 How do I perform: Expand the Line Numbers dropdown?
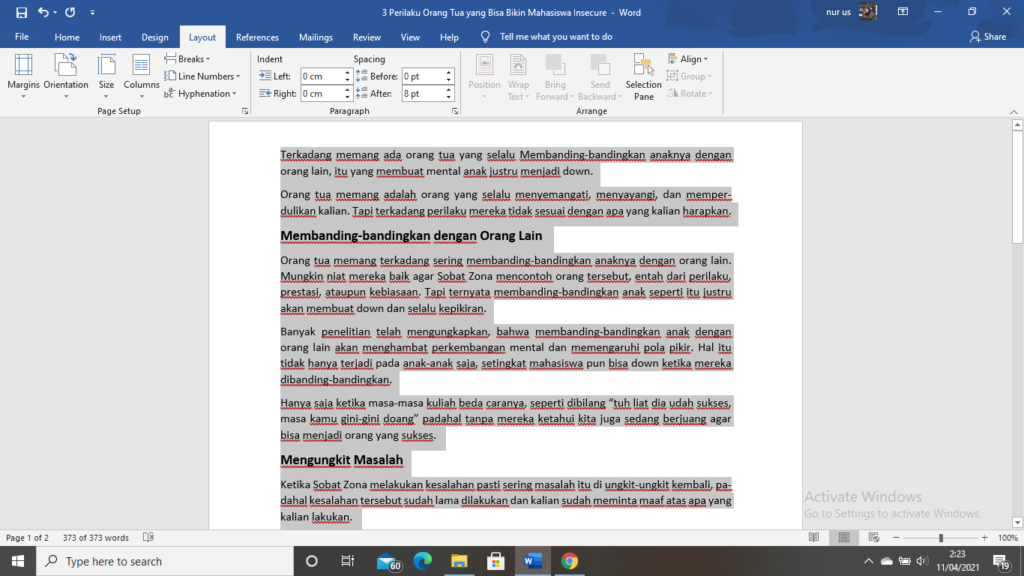202,76
